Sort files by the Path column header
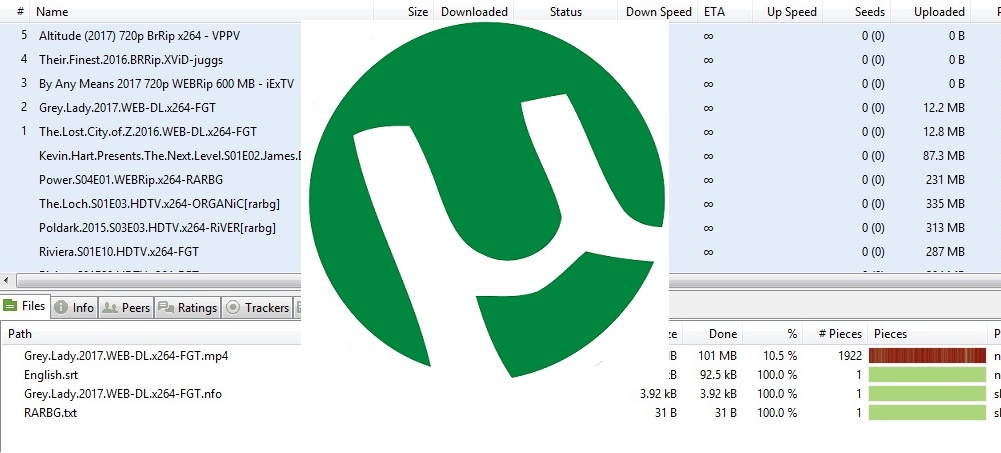 tap(19, 334)
